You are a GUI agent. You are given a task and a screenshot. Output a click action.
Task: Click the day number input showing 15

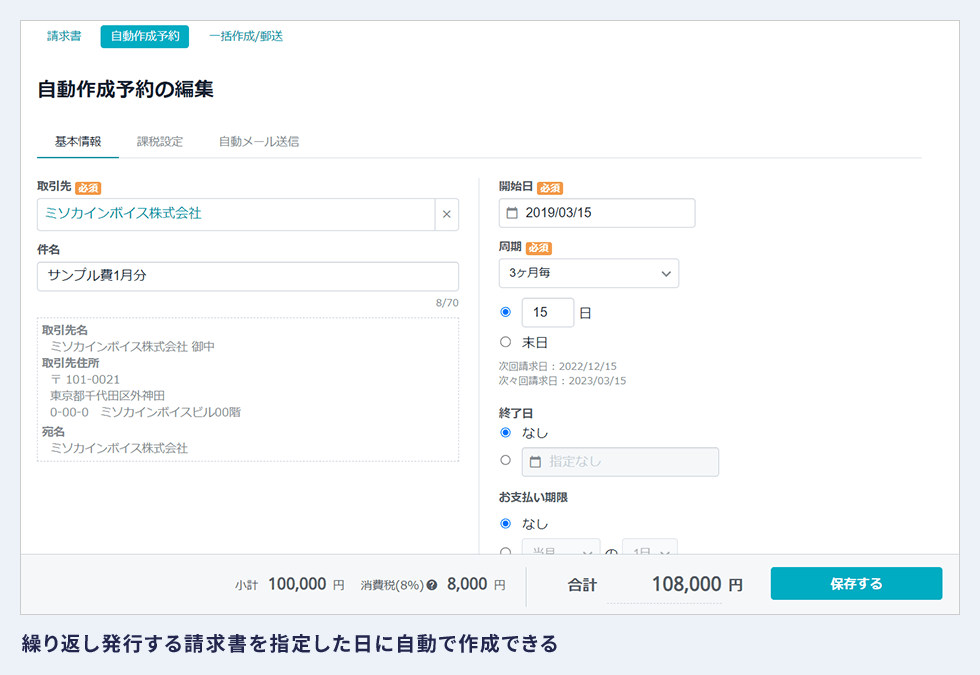(x=547, y=313)
